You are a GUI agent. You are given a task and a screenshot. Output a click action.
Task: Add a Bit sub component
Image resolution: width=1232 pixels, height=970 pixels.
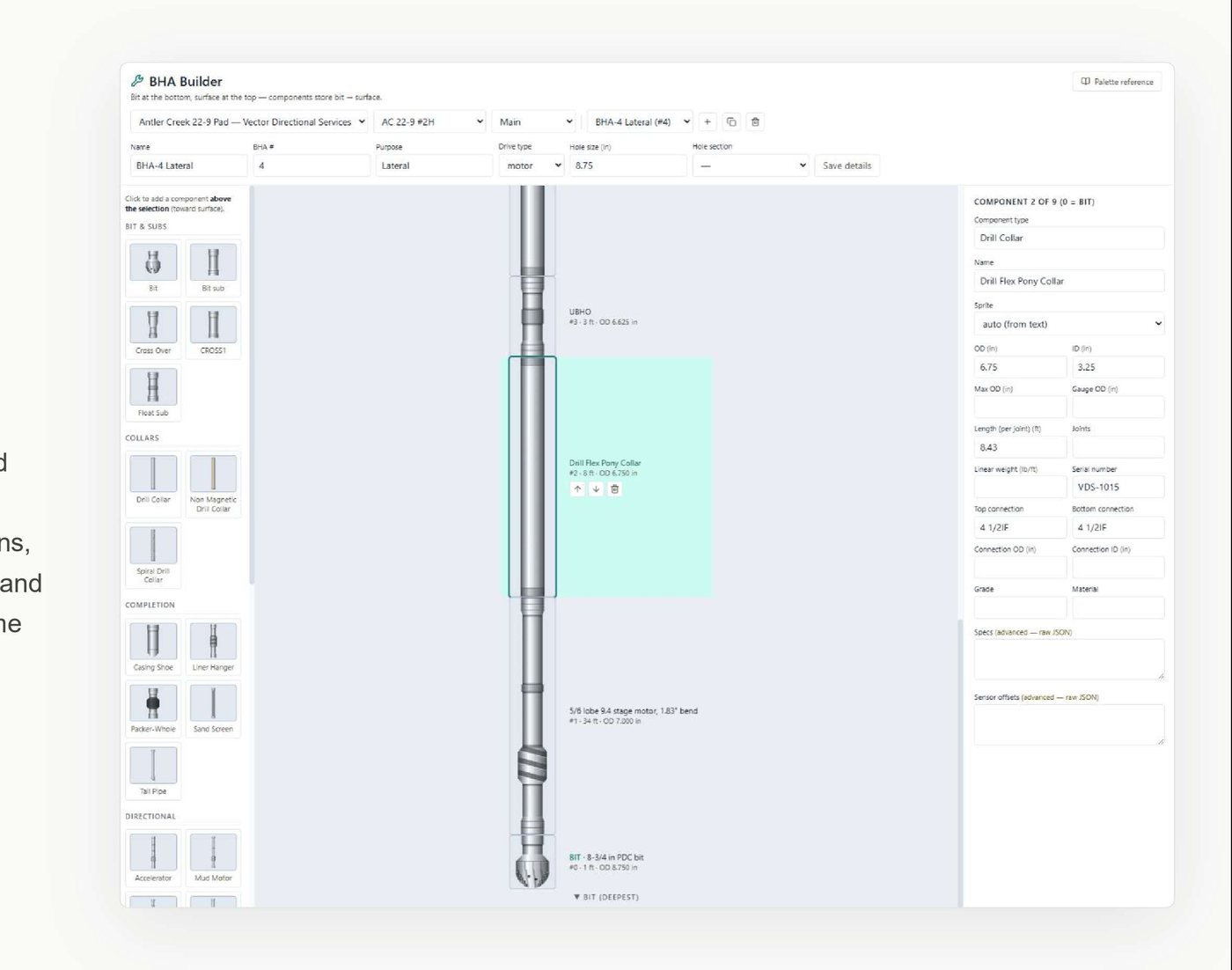click(213, 268)
